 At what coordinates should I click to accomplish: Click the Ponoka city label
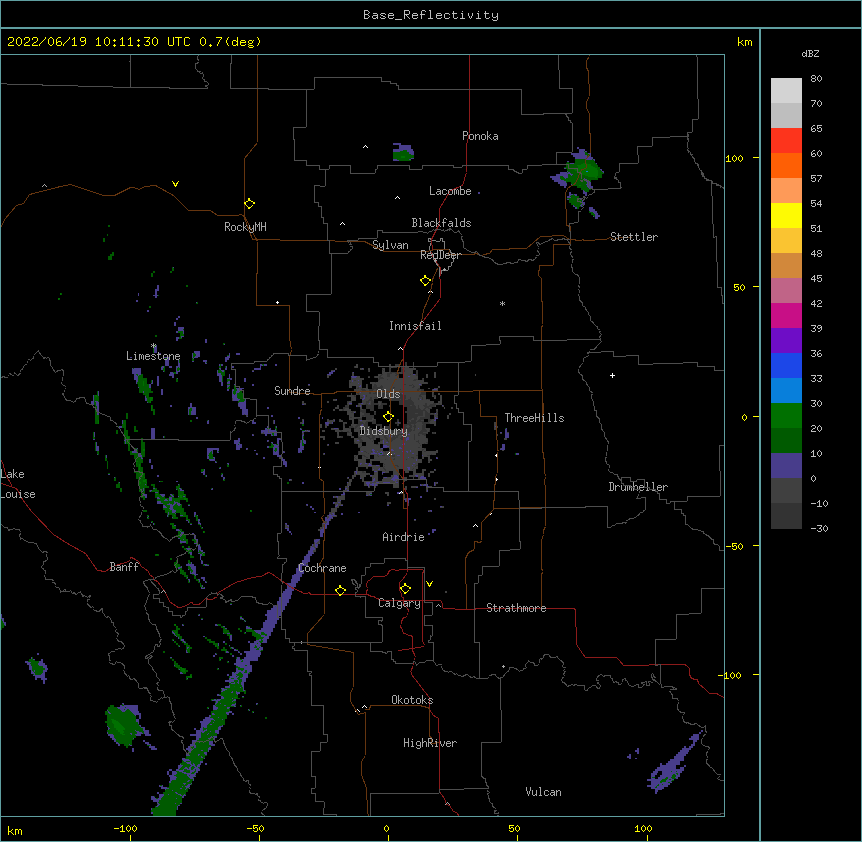pyautogui.click(x=480, y=136)
